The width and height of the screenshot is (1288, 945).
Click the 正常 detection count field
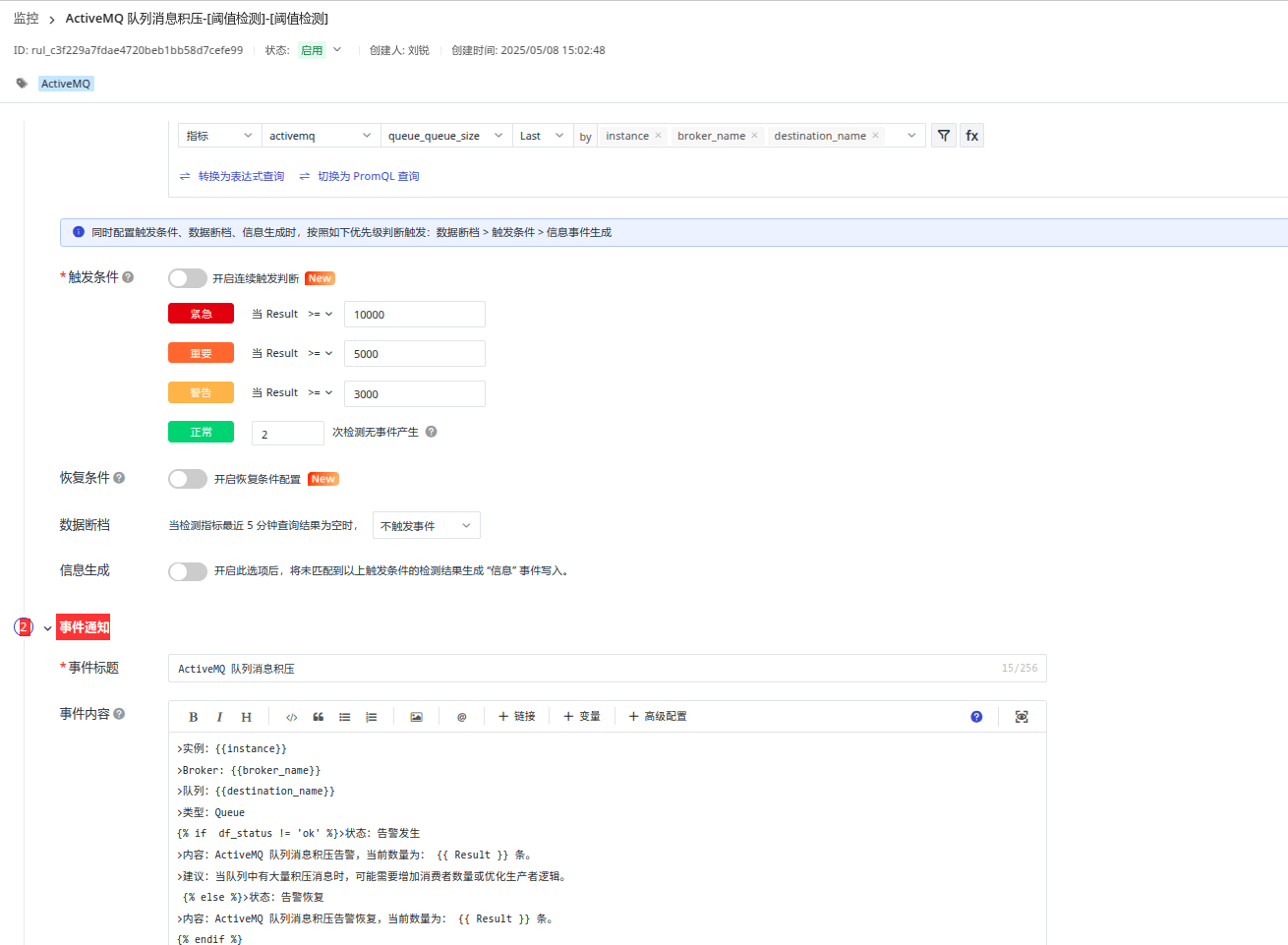pos(288,434)
